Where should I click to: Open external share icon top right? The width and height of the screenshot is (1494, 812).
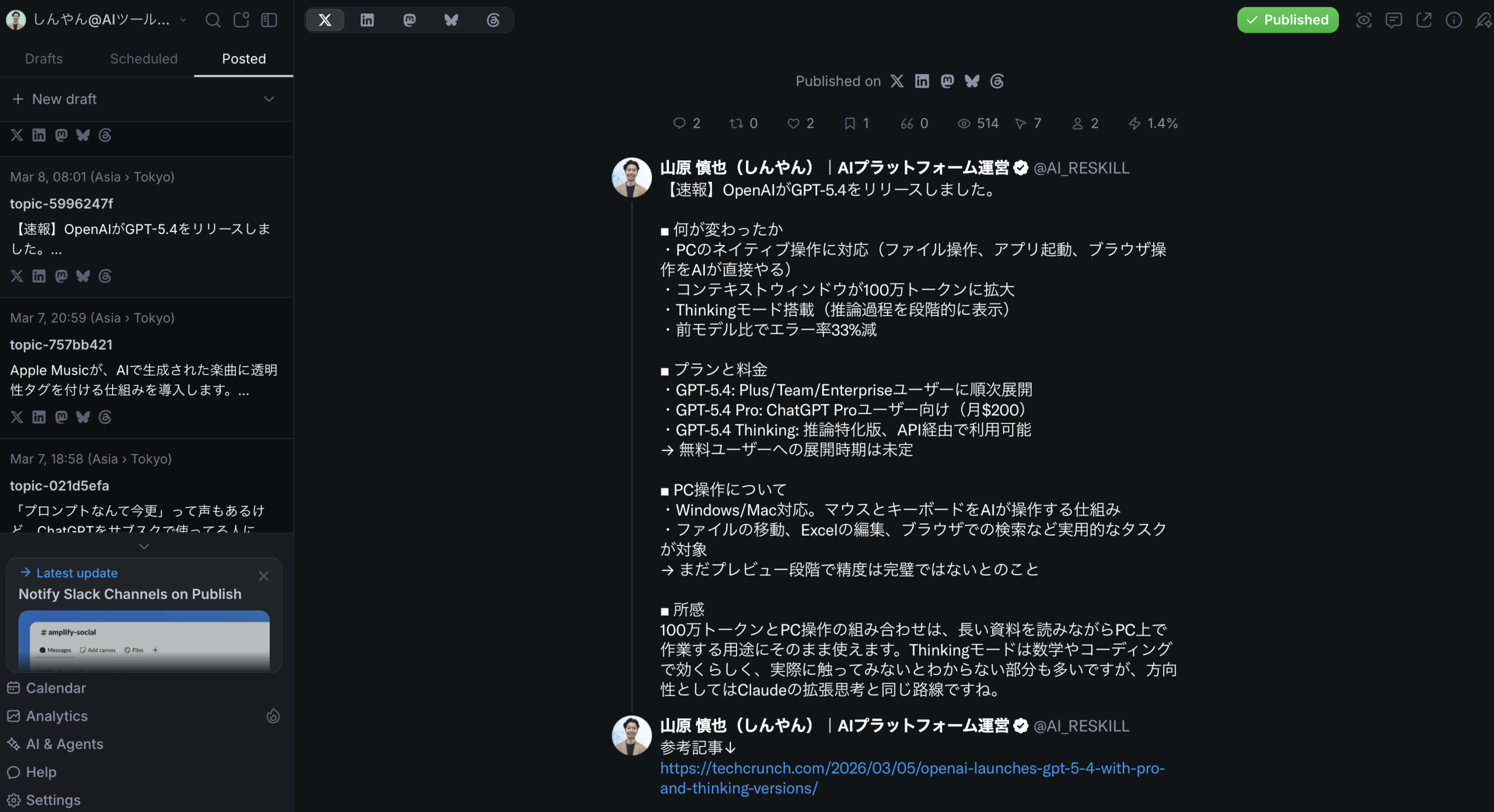click(1424, 20)
